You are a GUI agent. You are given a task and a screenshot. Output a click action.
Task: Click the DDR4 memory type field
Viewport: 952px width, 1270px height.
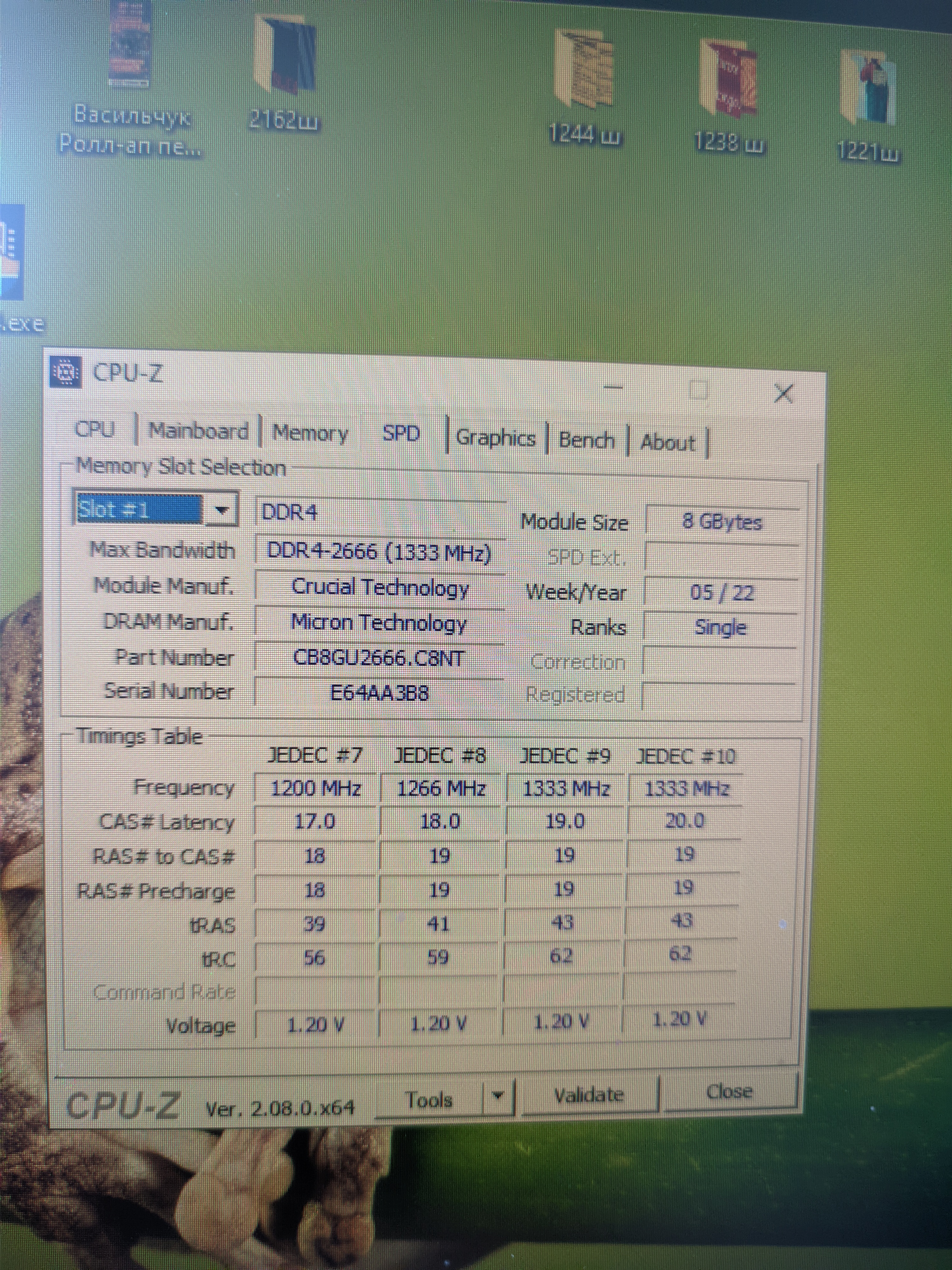(x=380, y=512)
